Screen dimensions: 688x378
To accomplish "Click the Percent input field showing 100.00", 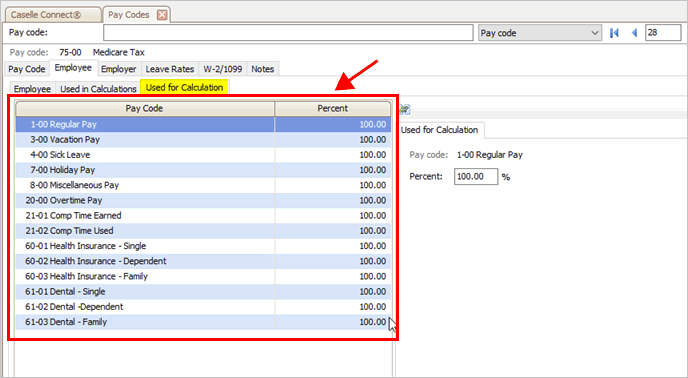I will 476,176.
